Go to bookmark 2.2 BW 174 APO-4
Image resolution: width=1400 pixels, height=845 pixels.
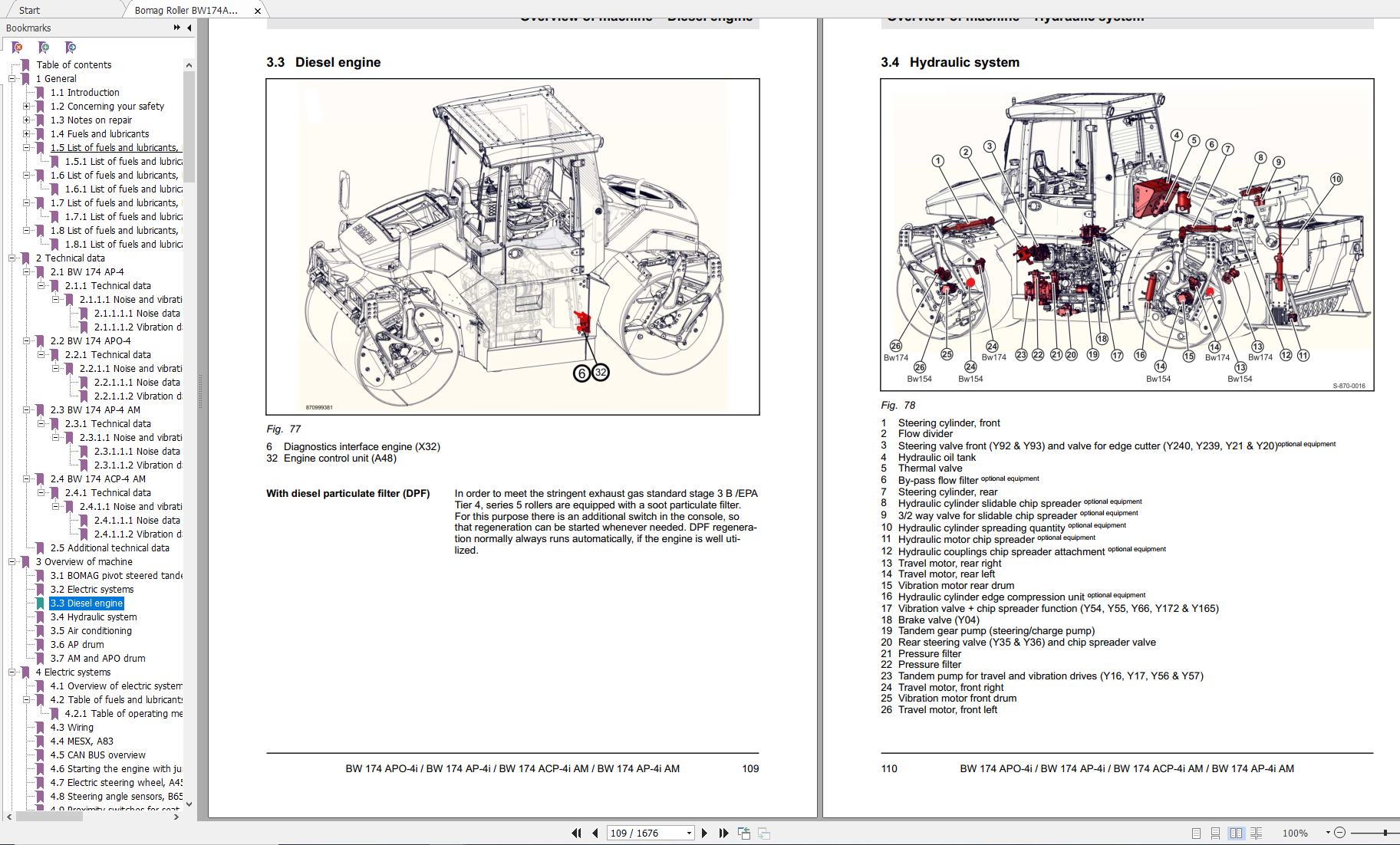[91, 341]
